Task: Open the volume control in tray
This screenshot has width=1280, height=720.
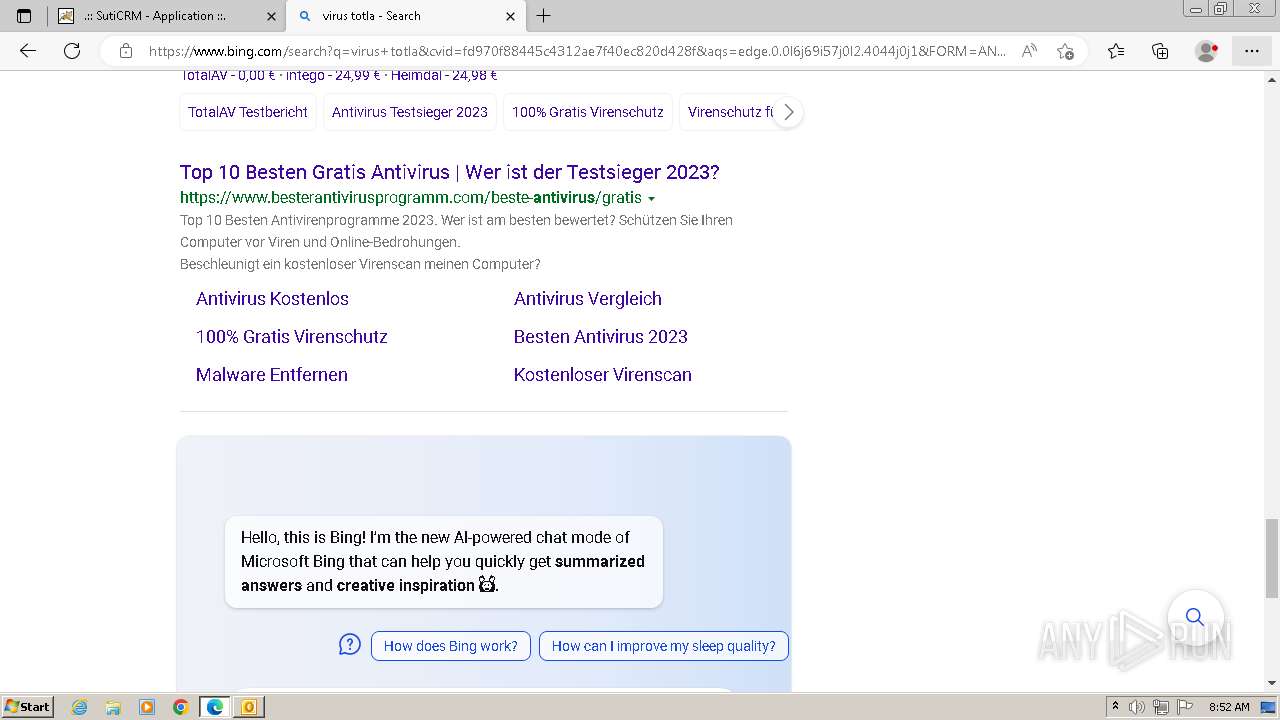Action: pos(1138,707)
